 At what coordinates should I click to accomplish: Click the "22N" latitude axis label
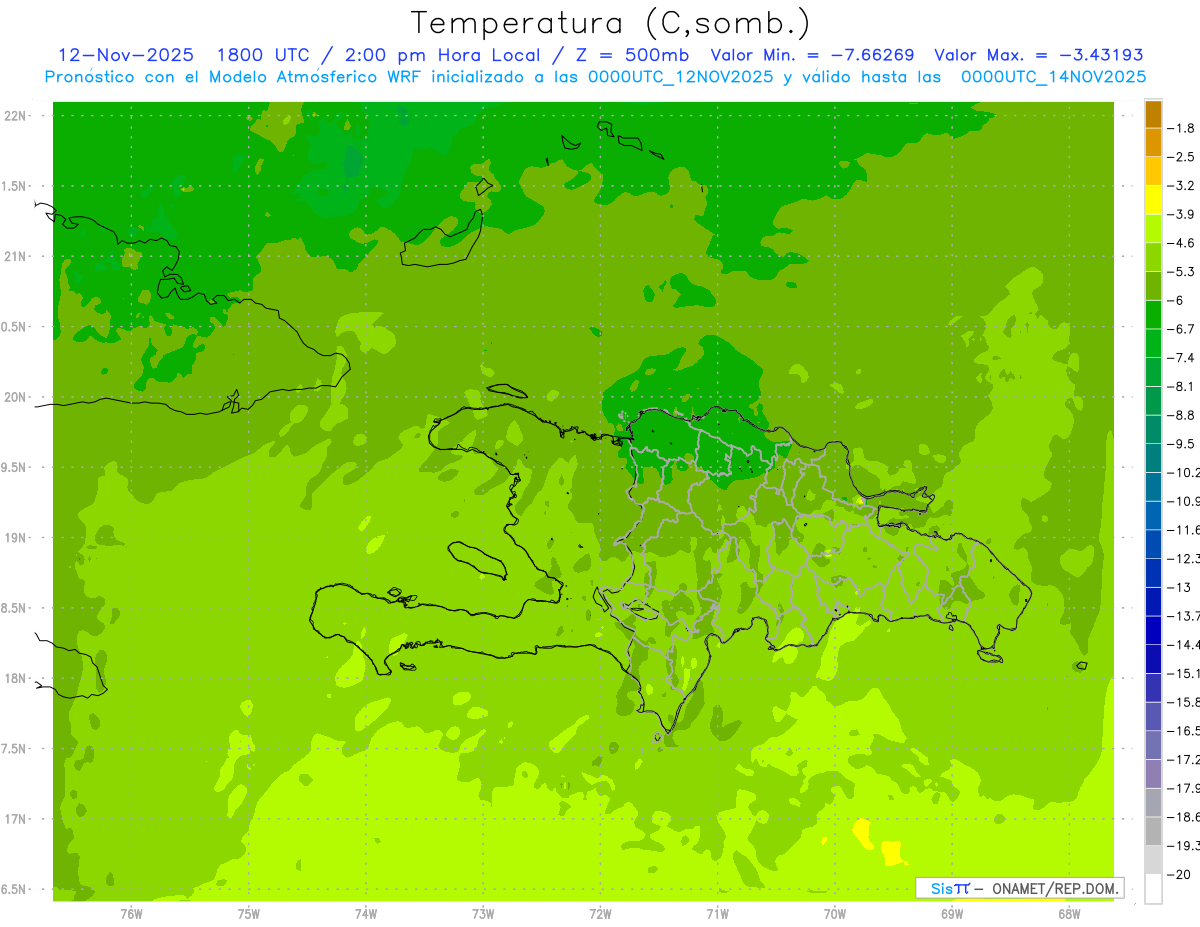coord(17,116)
